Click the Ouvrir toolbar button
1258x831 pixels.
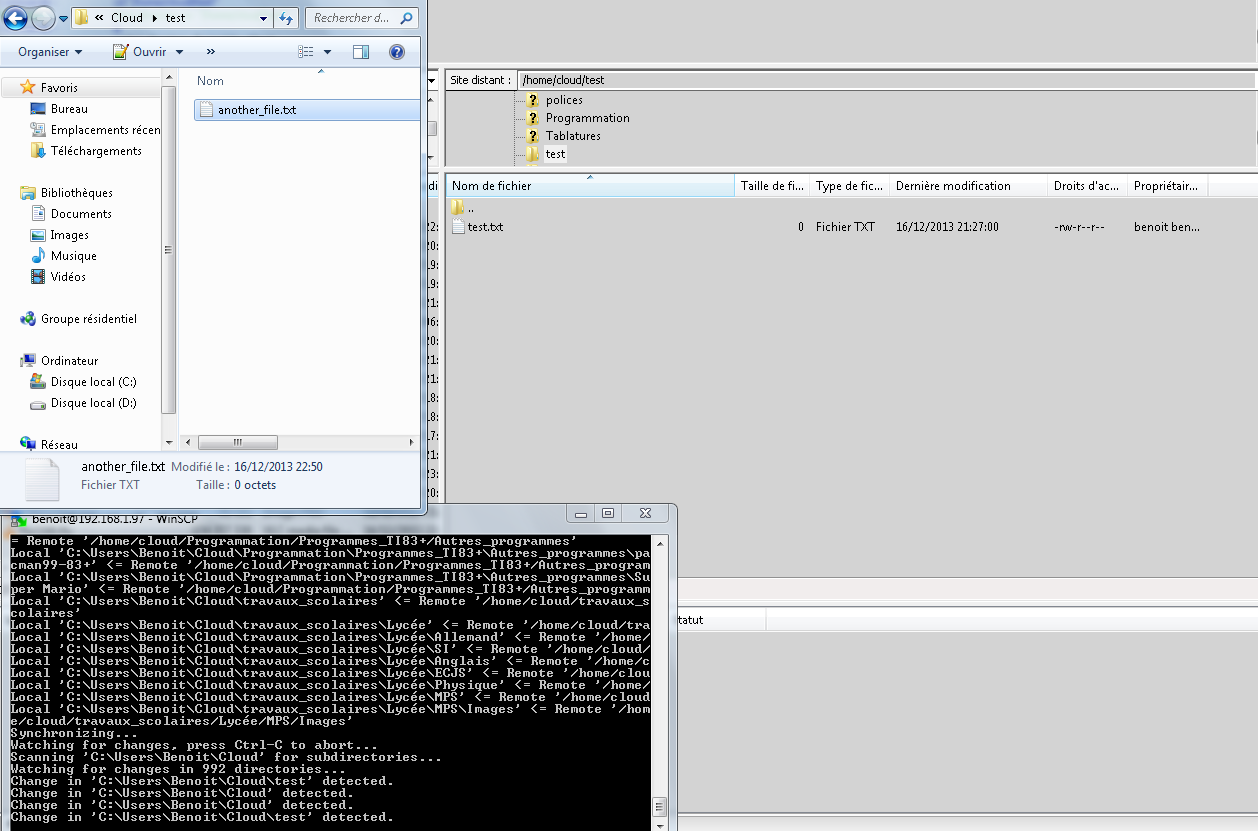(139, 52)
